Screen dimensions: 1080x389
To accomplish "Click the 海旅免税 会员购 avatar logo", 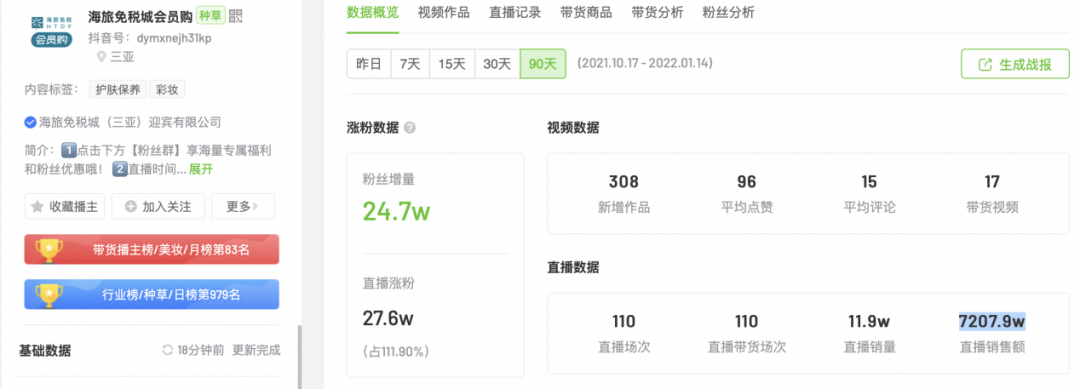I will [52, 28].
